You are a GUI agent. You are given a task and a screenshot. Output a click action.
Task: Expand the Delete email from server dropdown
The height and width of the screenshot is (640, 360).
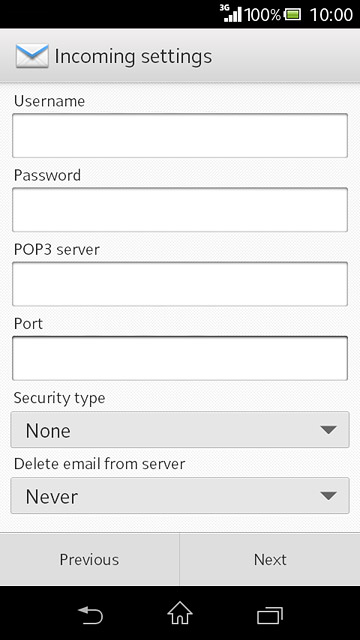click(x=180, y=496)
